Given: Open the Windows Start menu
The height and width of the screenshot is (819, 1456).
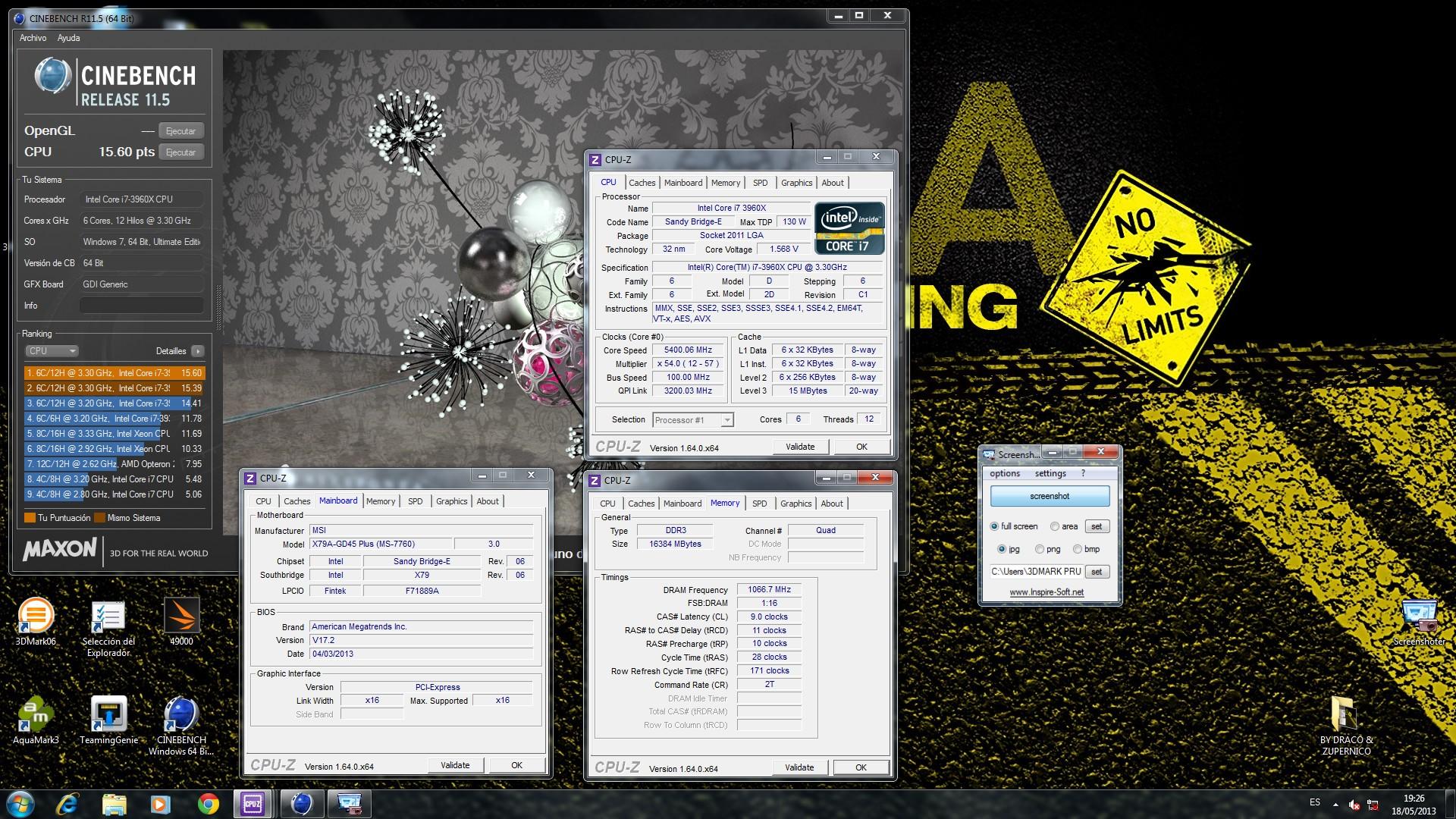Looking at the screenshot, I should click(x=20, y=804).
